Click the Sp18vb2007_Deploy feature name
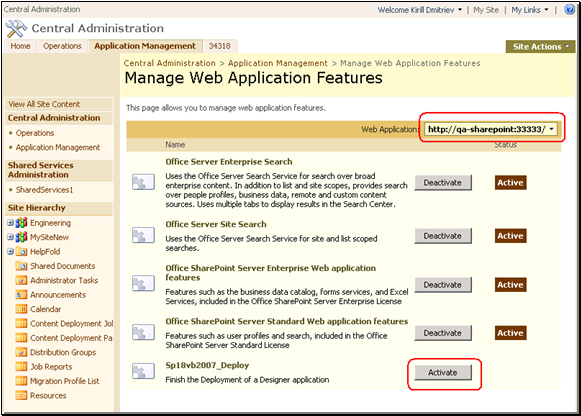 point(207,365)
